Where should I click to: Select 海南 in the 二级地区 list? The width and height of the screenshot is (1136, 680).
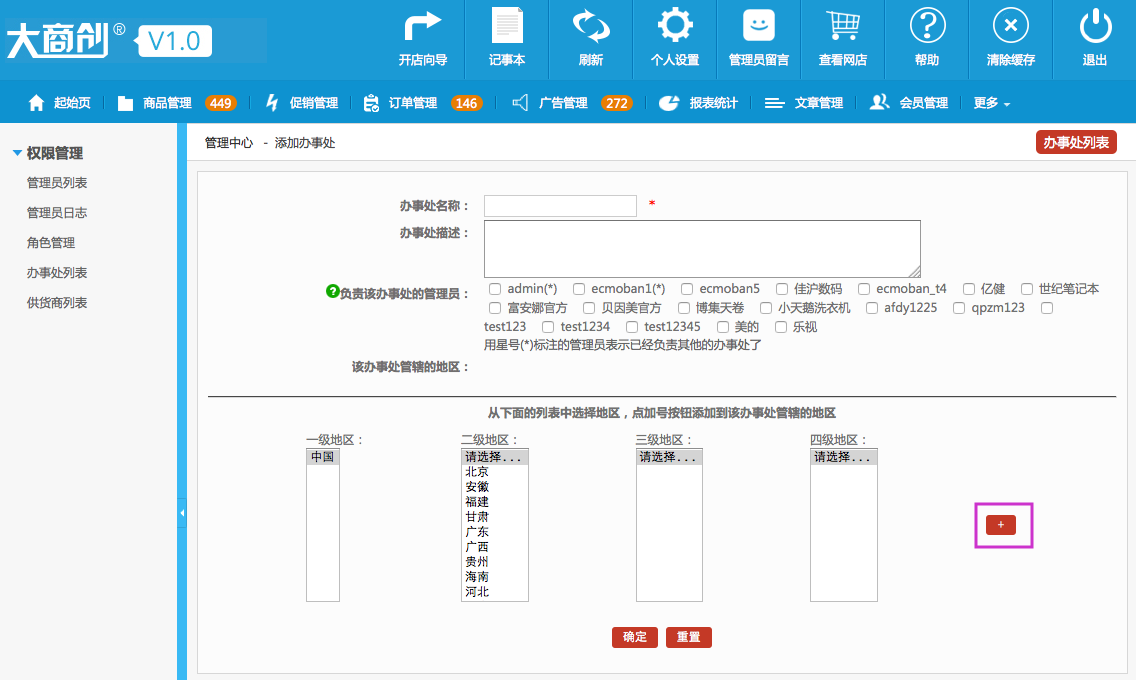(x=494, y=576)
